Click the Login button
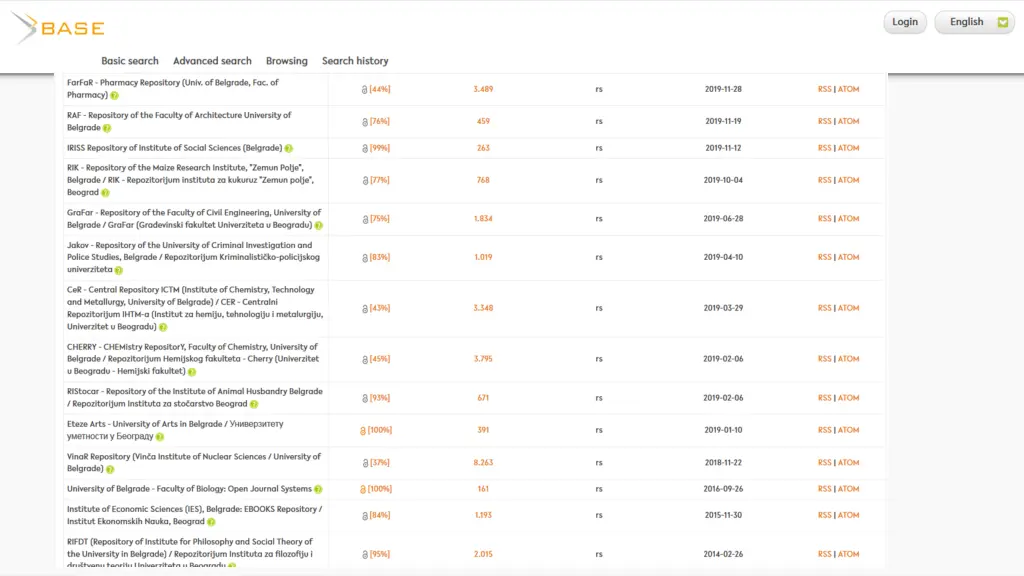The image size is (1024, 576). point(905,22)
